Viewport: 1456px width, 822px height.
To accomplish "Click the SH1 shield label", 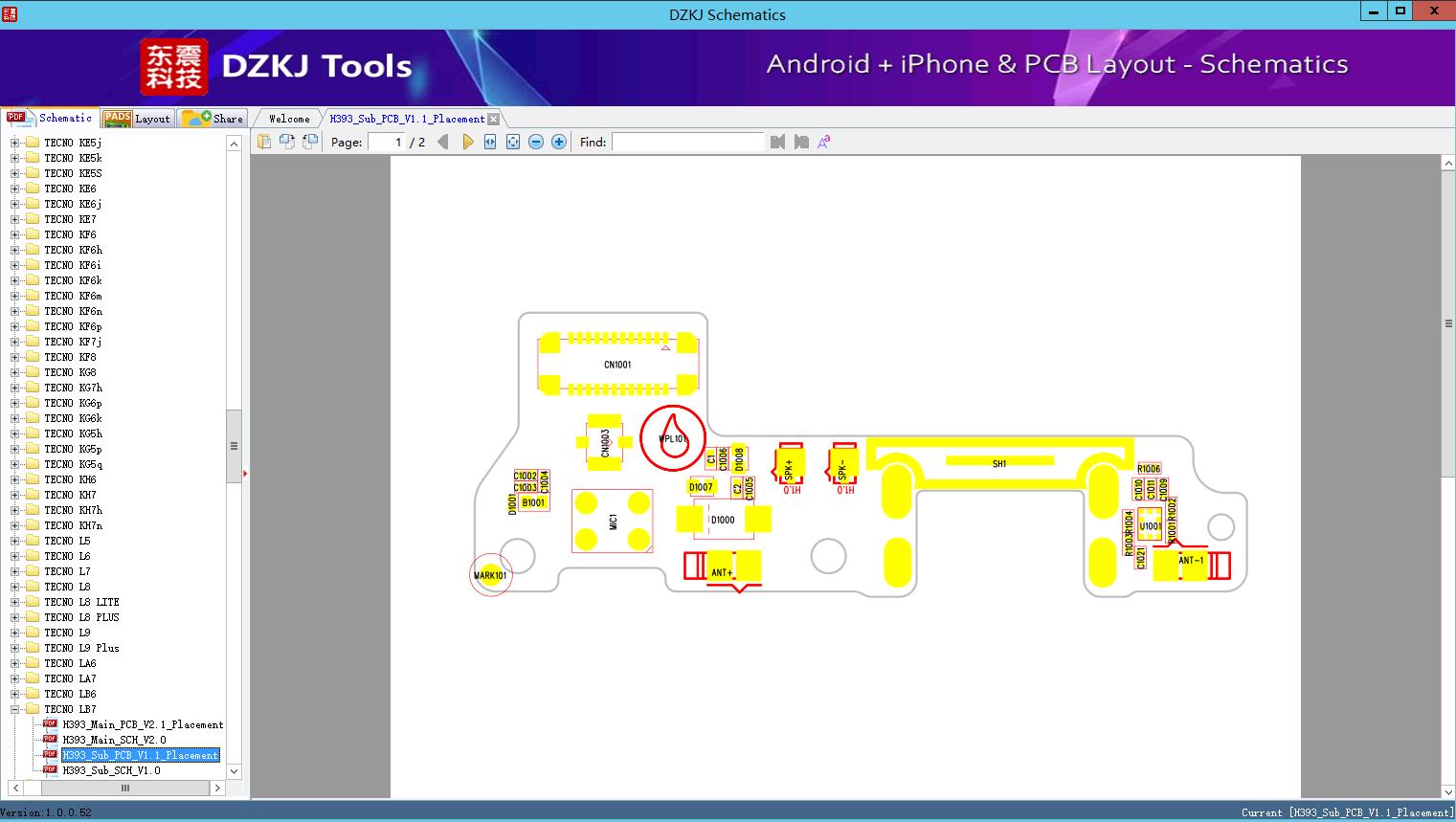I will [999, 463].
